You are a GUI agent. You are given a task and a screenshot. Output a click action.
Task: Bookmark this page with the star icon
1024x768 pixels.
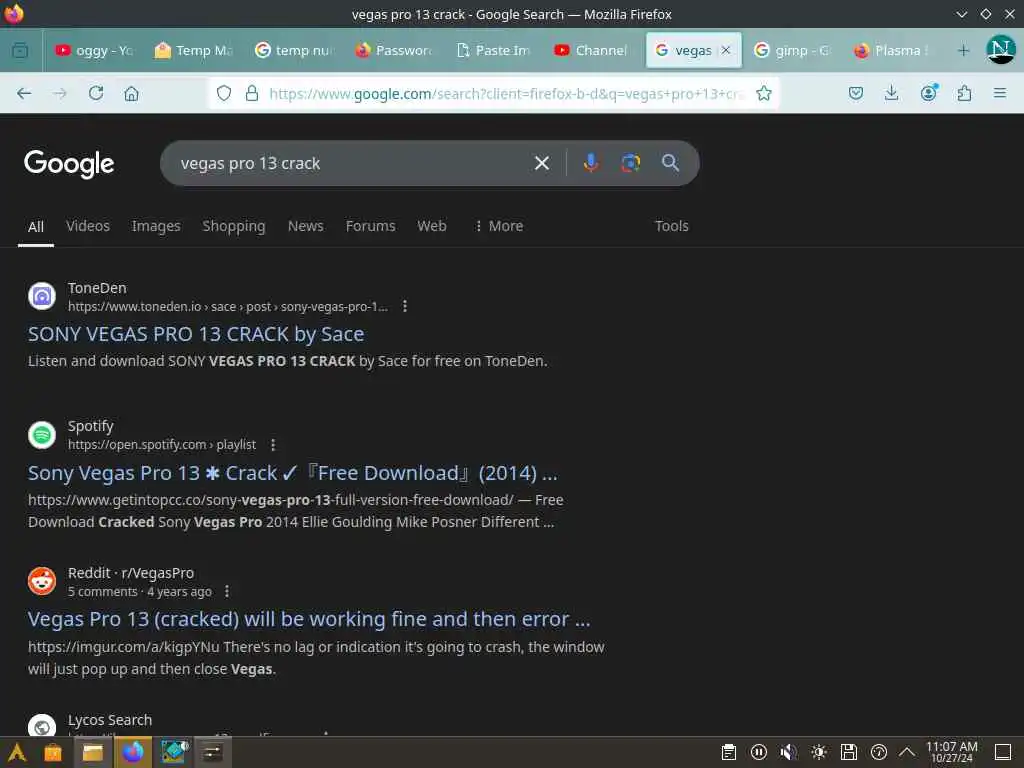click(763, 93)
